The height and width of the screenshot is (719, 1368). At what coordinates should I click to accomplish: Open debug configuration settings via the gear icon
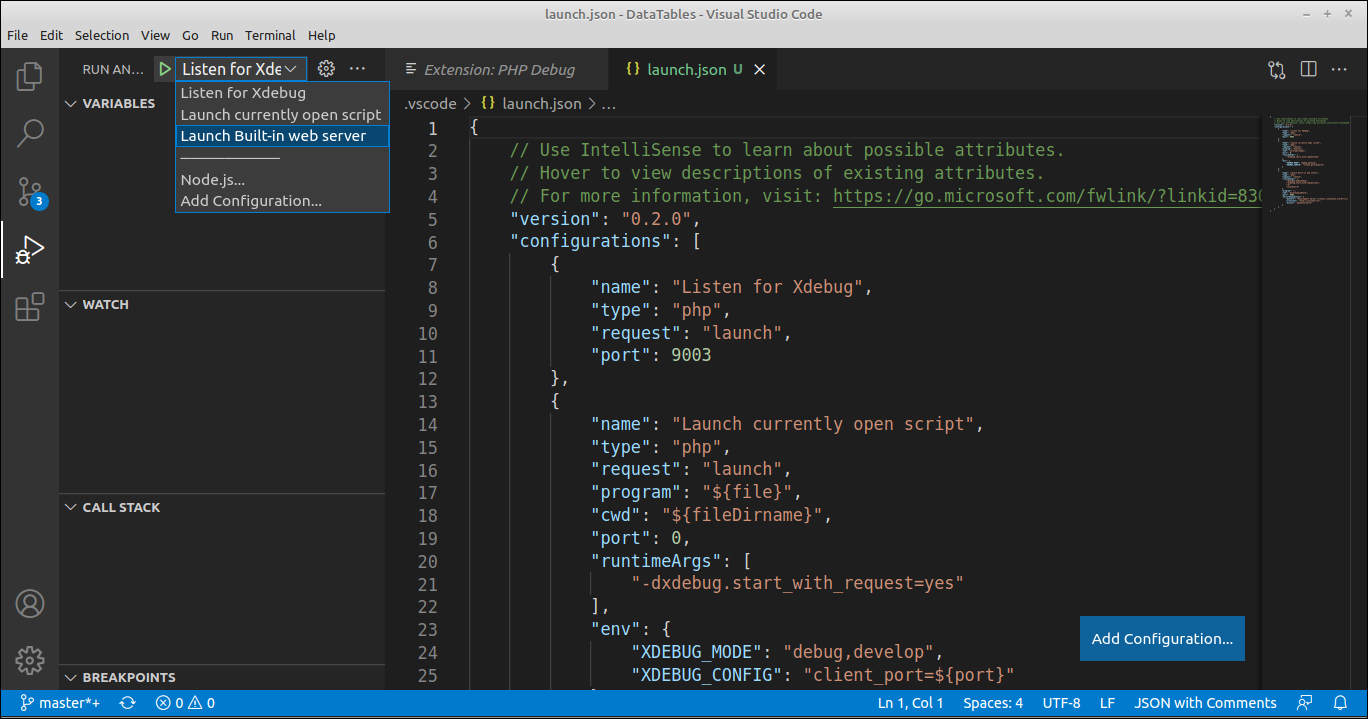click(325, 69)
